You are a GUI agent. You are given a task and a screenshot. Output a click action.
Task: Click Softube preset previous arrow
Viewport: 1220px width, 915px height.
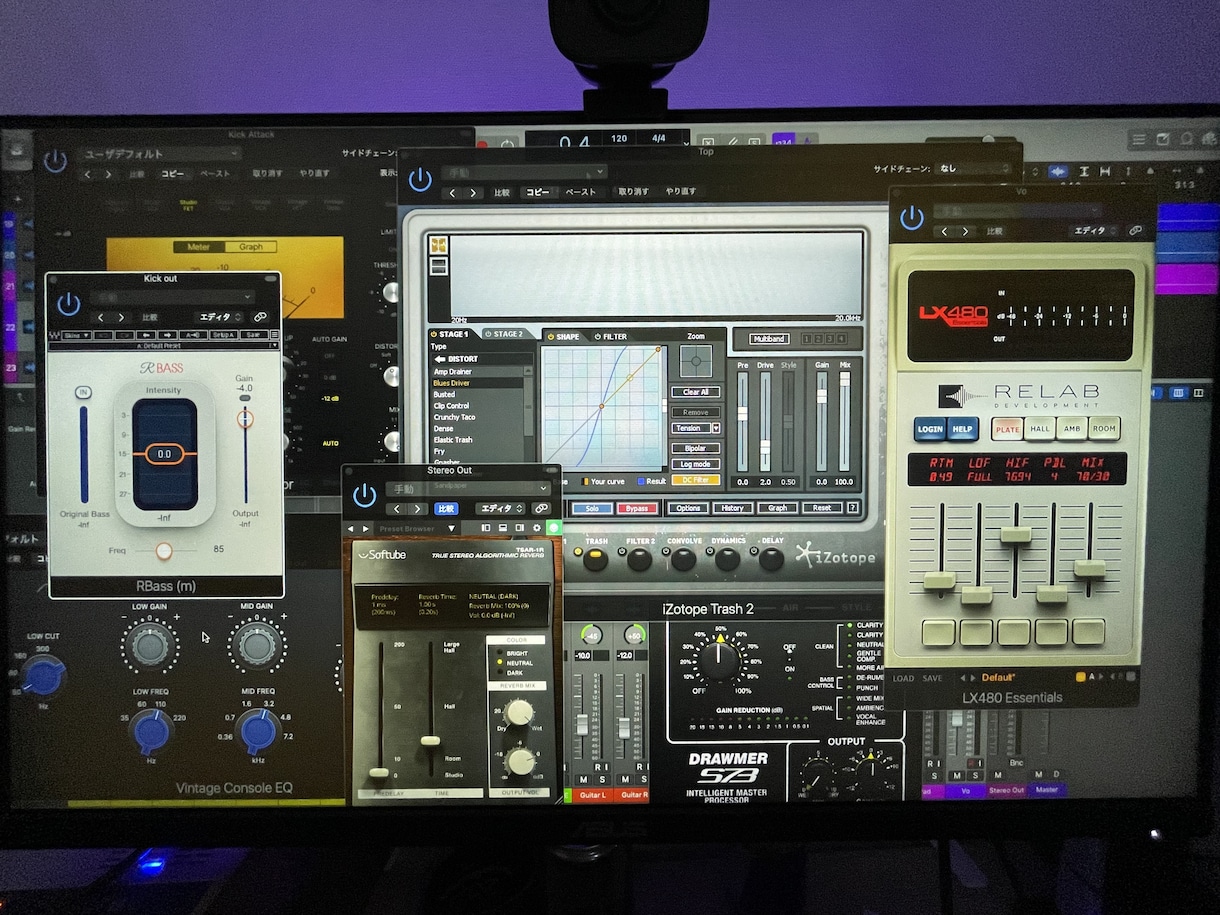(x=350, y=528)
